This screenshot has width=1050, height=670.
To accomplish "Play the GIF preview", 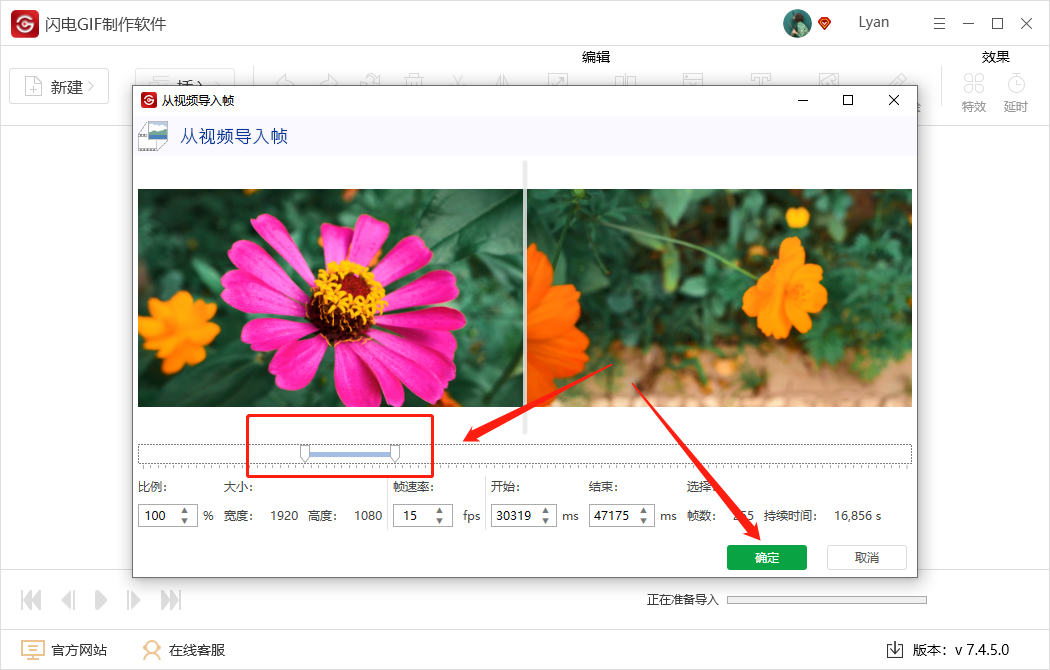I will pyautogui.click(x=100, y=600).
